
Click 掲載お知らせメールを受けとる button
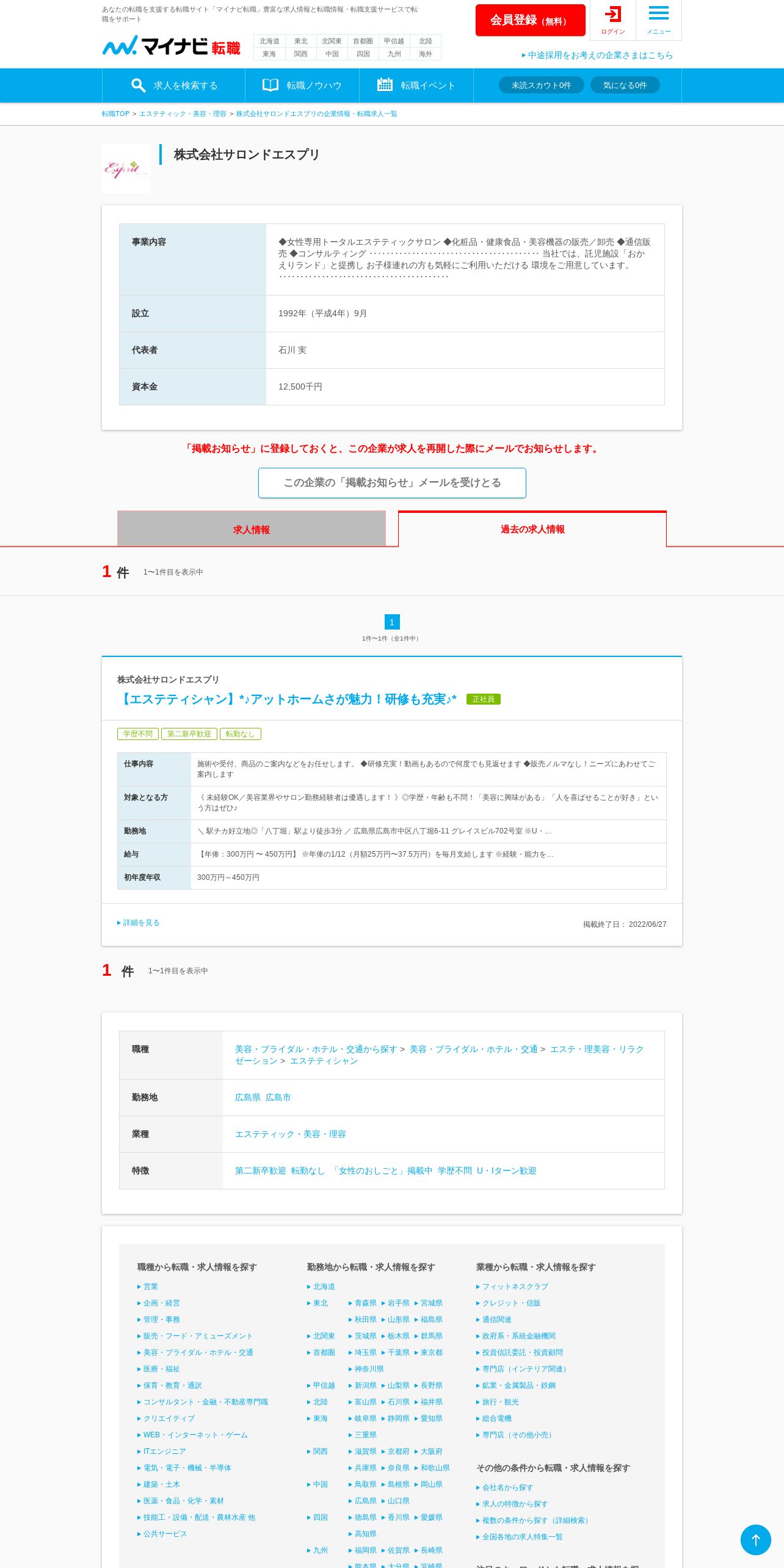(x=392, y=483)
